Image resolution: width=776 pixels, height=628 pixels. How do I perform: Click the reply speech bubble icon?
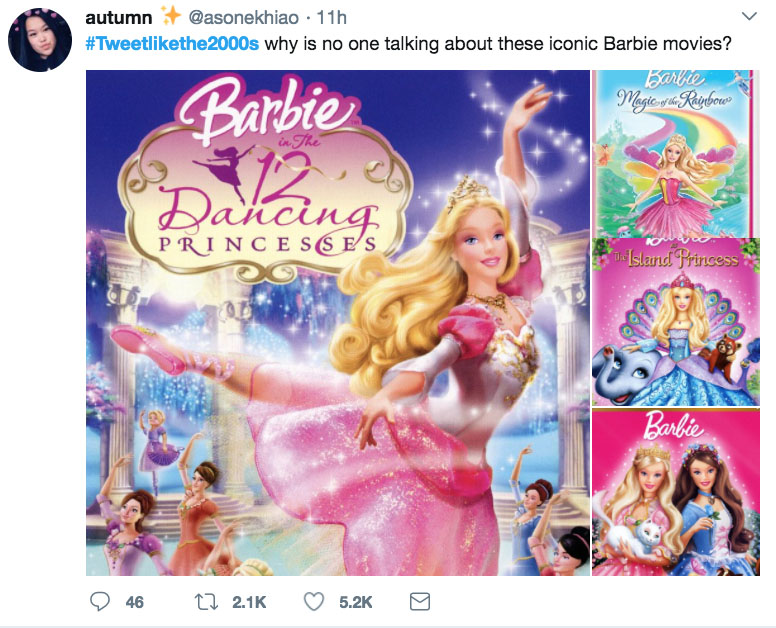click(99, 601)
